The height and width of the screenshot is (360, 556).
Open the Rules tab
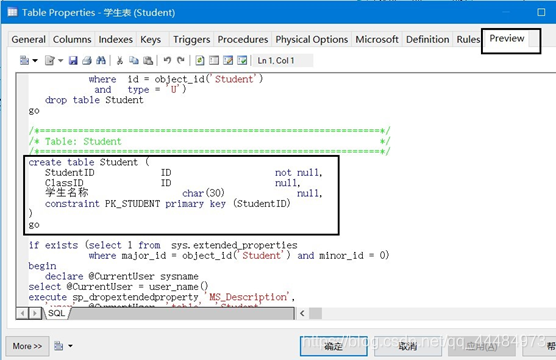point(468,39)
